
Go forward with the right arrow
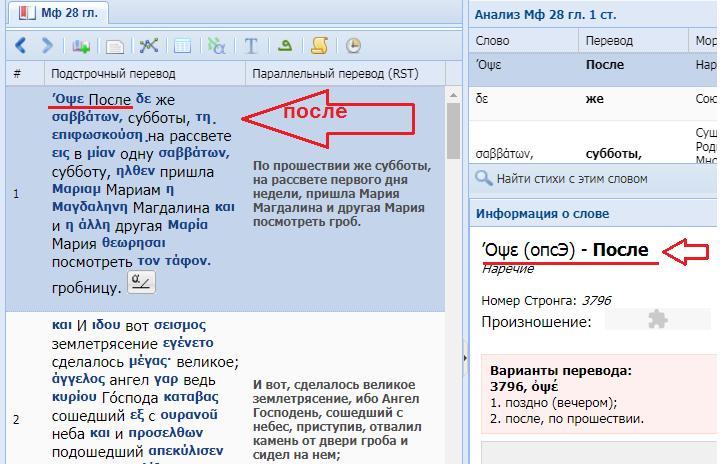pos(46,46)
